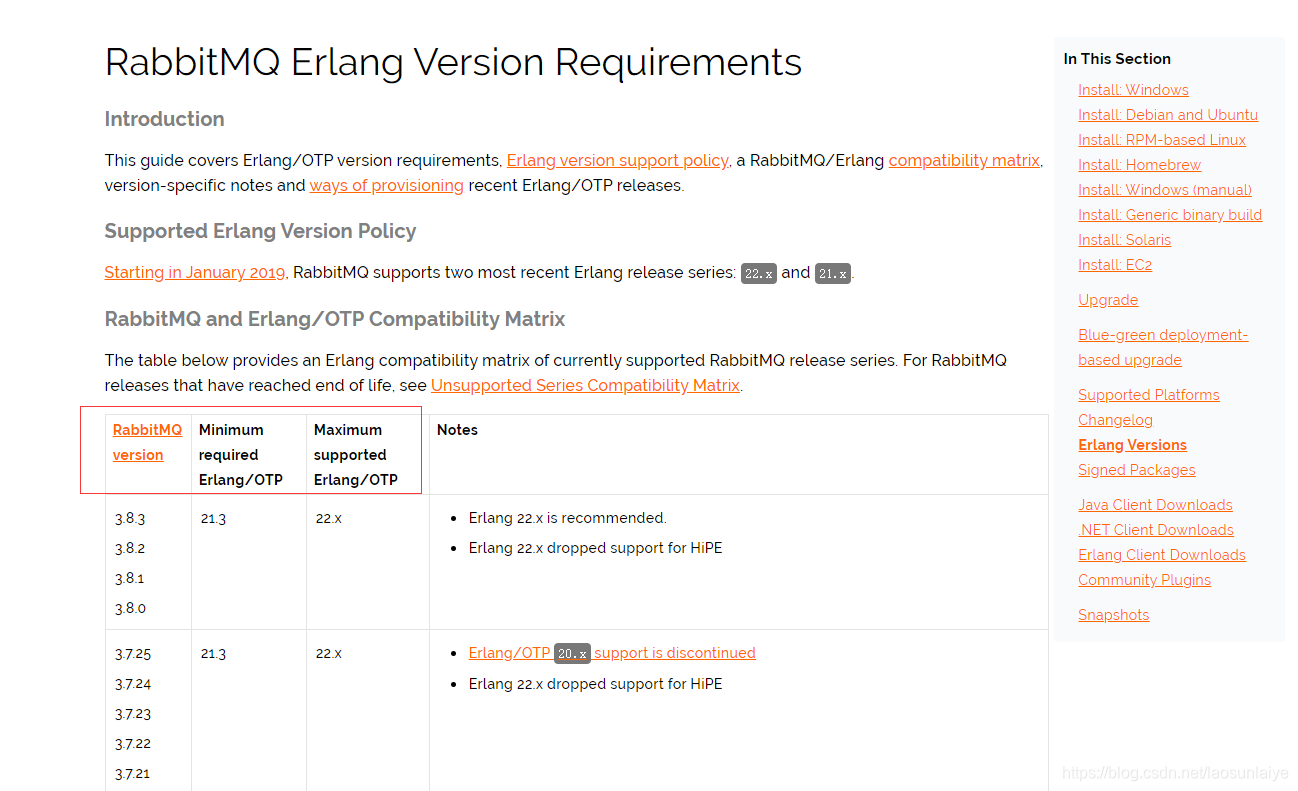Open Install: Generic binary build

1170,215
